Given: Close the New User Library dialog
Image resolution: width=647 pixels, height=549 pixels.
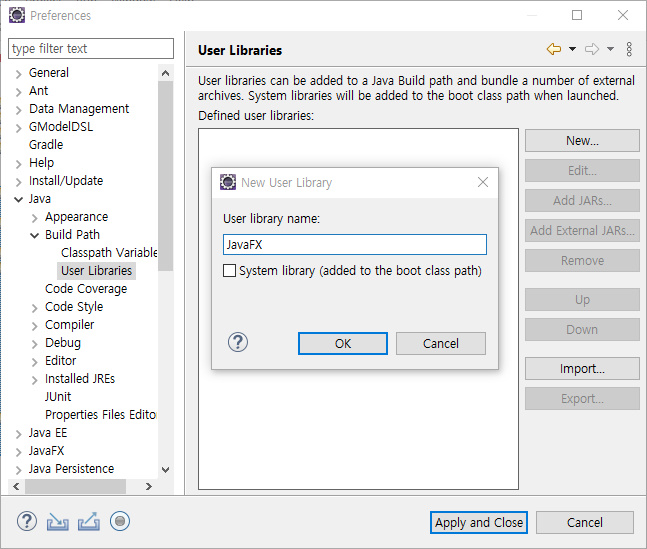Looking at the screenshot, I should pyautogui.click(x=483, y=182).
